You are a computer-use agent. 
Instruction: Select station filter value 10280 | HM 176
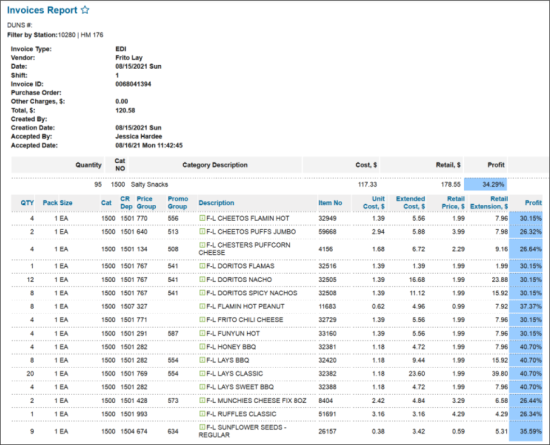click(81, 35)
